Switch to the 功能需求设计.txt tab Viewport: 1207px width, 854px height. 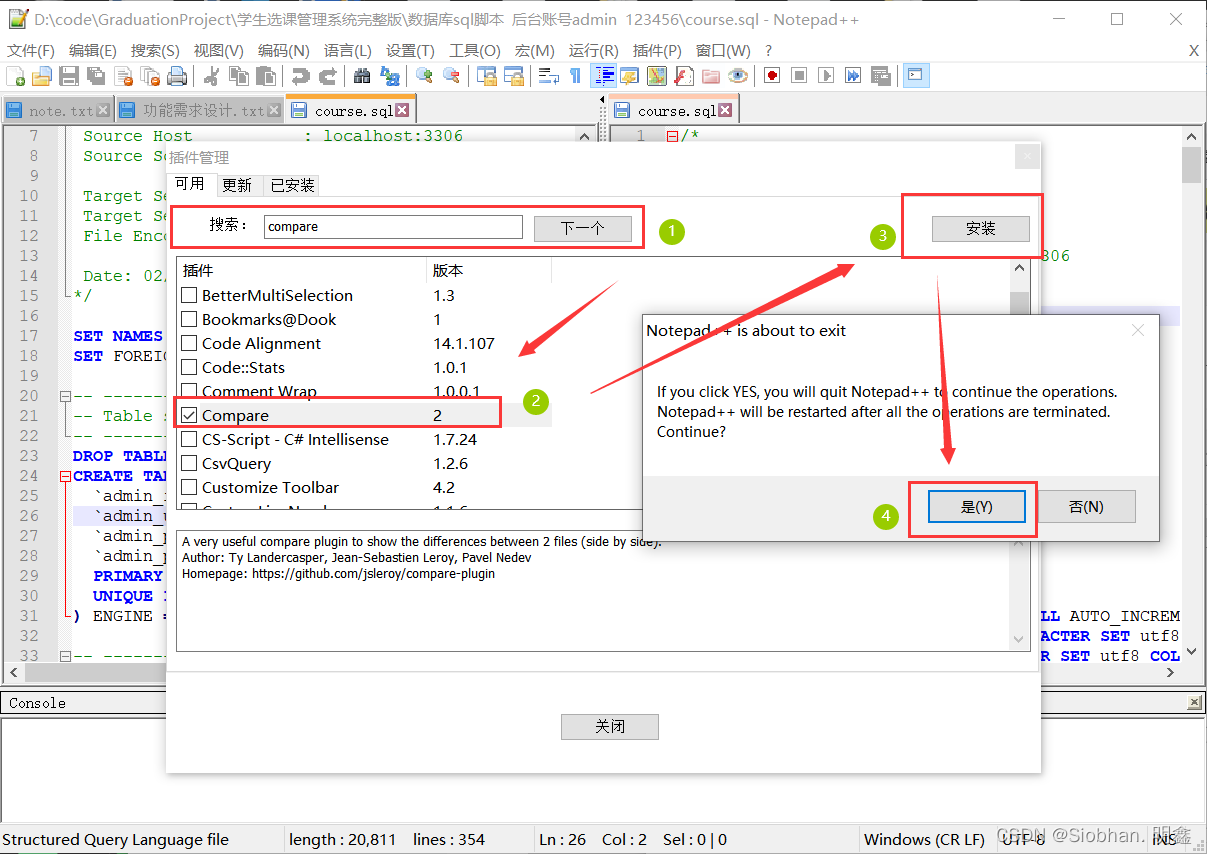coord(200,110)
